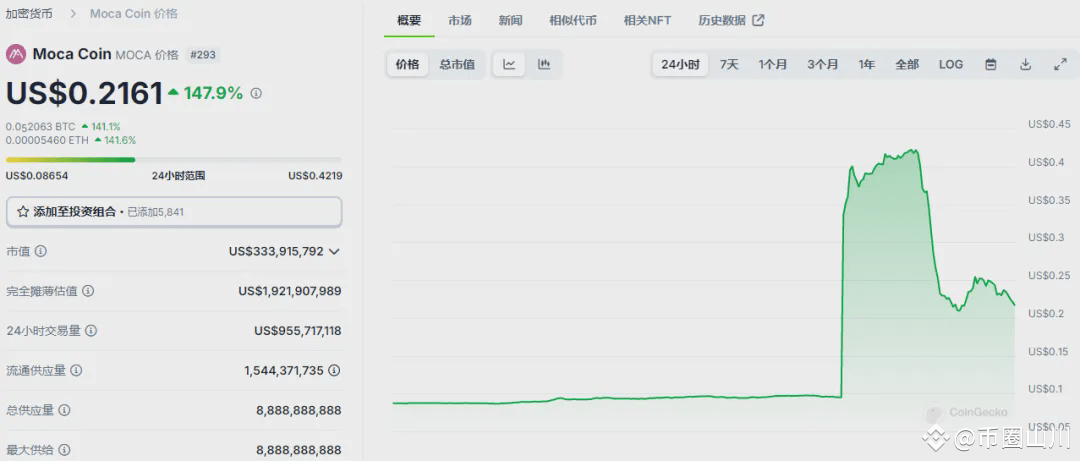This screenshot has height=461, width=1080.
Task: Show info tooltip for 流通供应量 label
Action: click(x=76, y=371)
